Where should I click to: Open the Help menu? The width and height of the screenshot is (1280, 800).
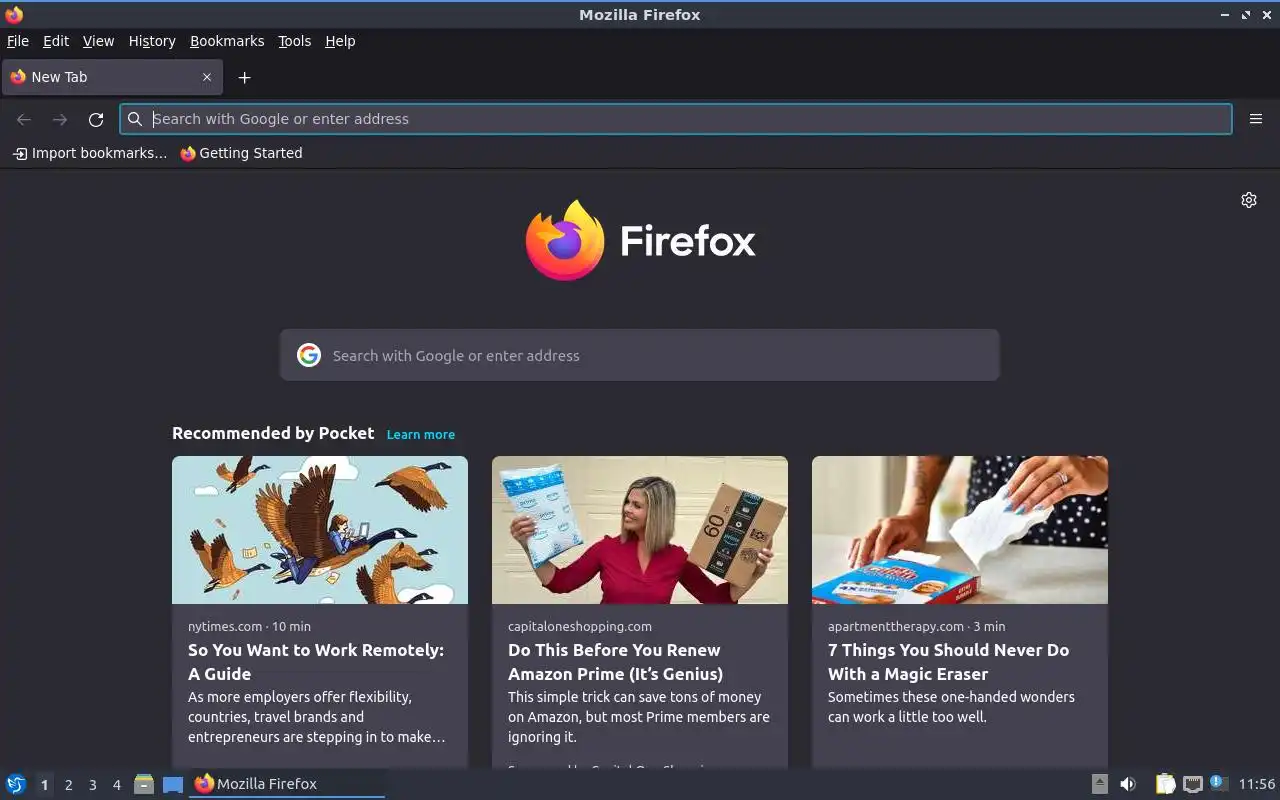(340, 41)
